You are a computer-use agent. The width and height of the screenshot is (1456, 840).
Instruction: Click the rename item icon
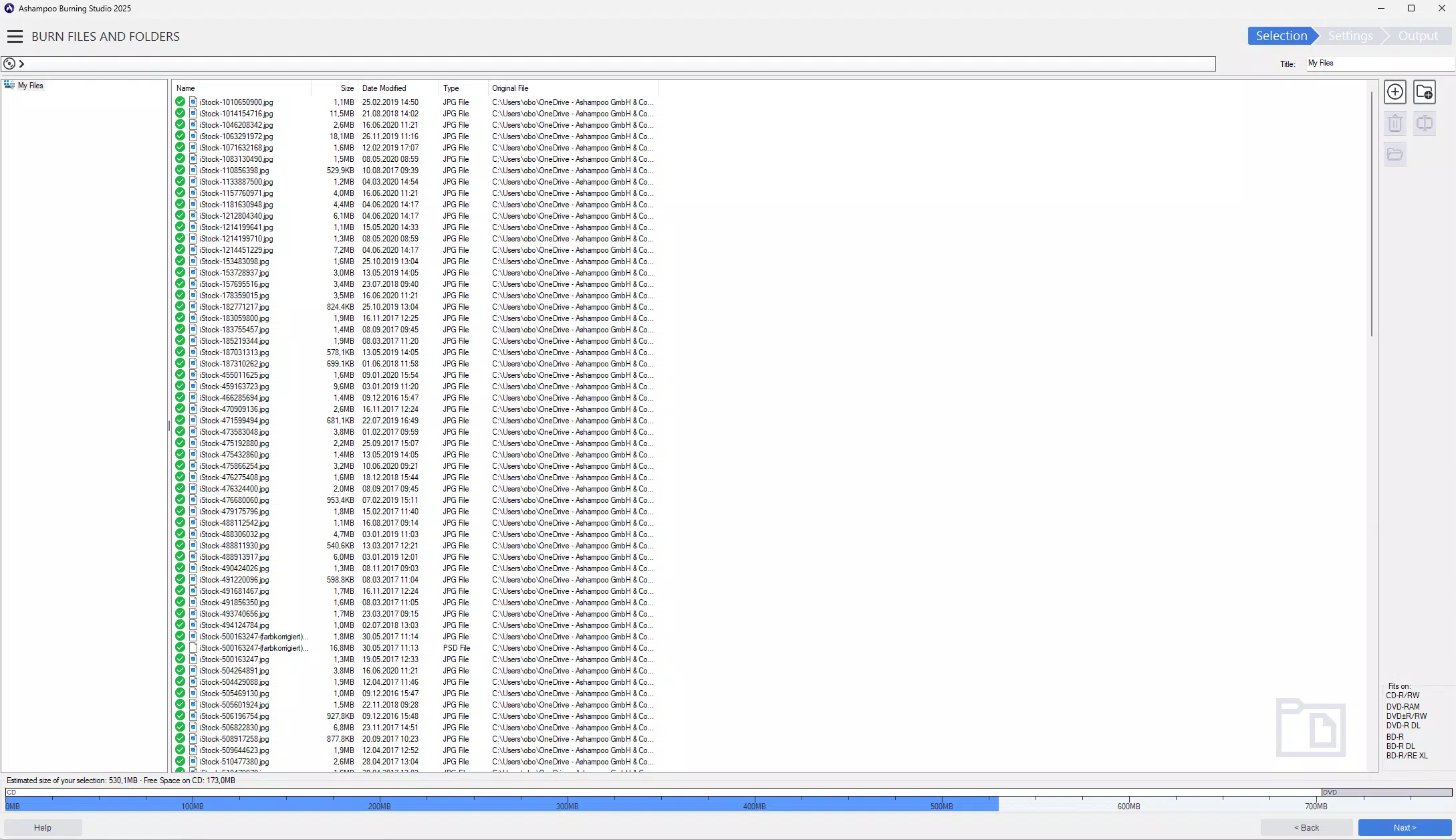pyautogui.click(x=1425, y=123)
